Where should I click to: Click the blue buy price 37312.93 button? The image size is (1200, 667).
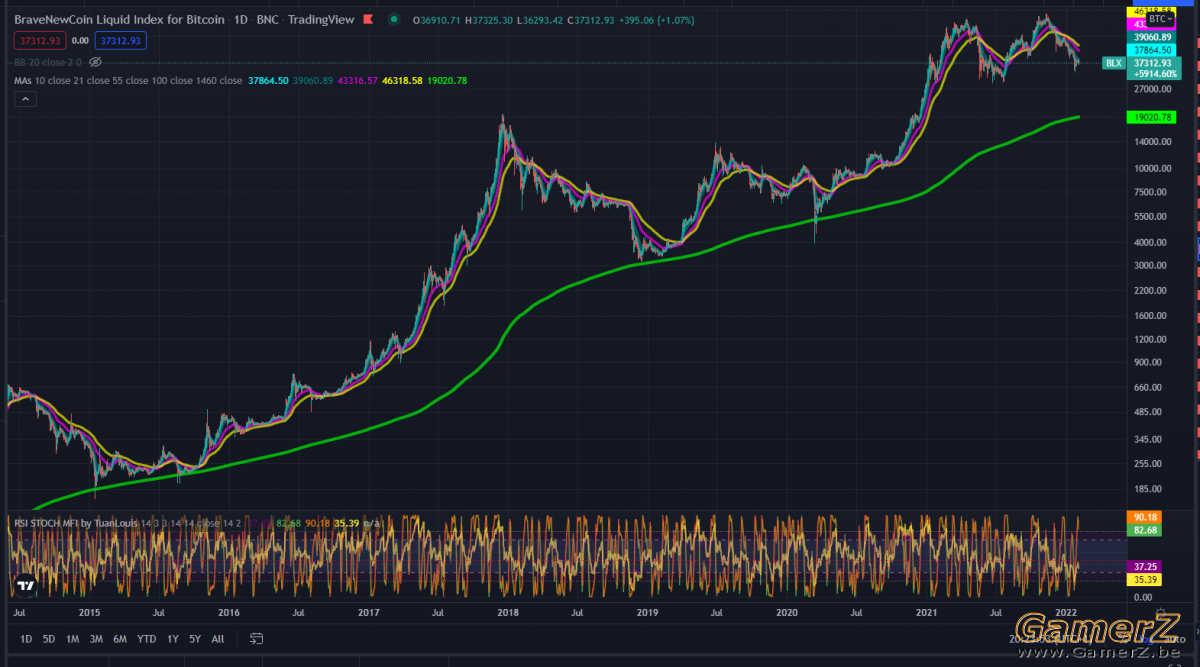(x=121, y=40)
